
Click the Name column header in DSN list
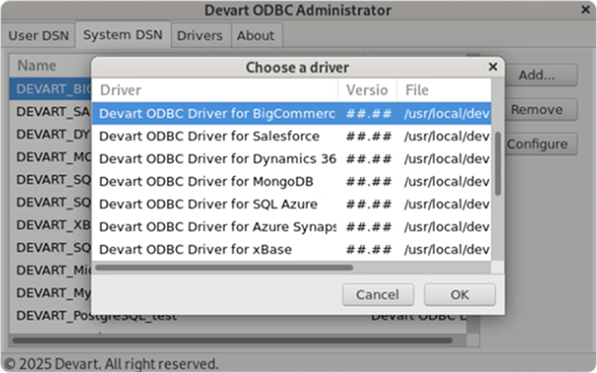tap(50, 65)
